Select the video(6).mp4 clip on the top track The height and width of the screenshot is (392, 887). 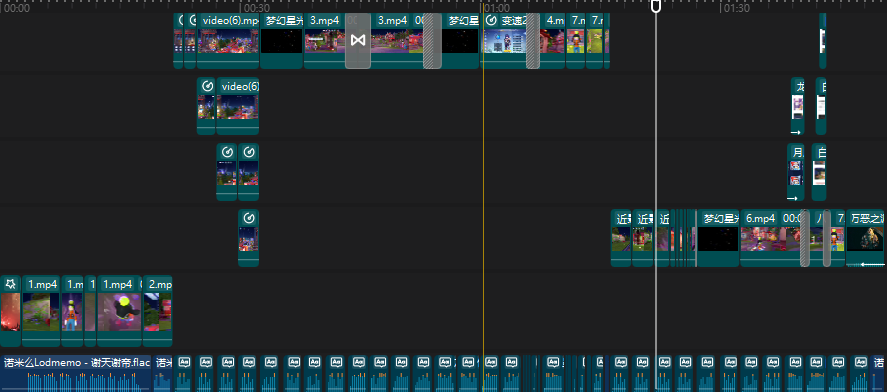(x=228, y=41)
